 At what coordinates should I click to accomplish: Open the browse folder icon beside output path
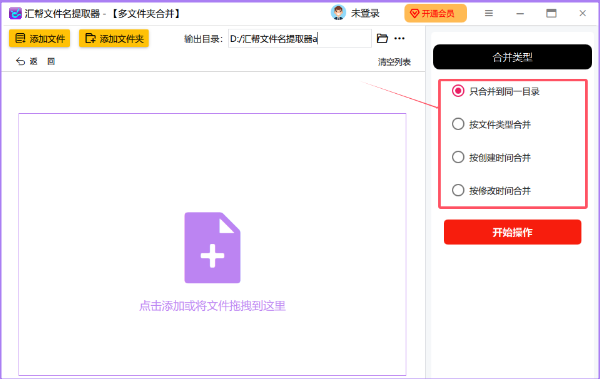(382, 38)
